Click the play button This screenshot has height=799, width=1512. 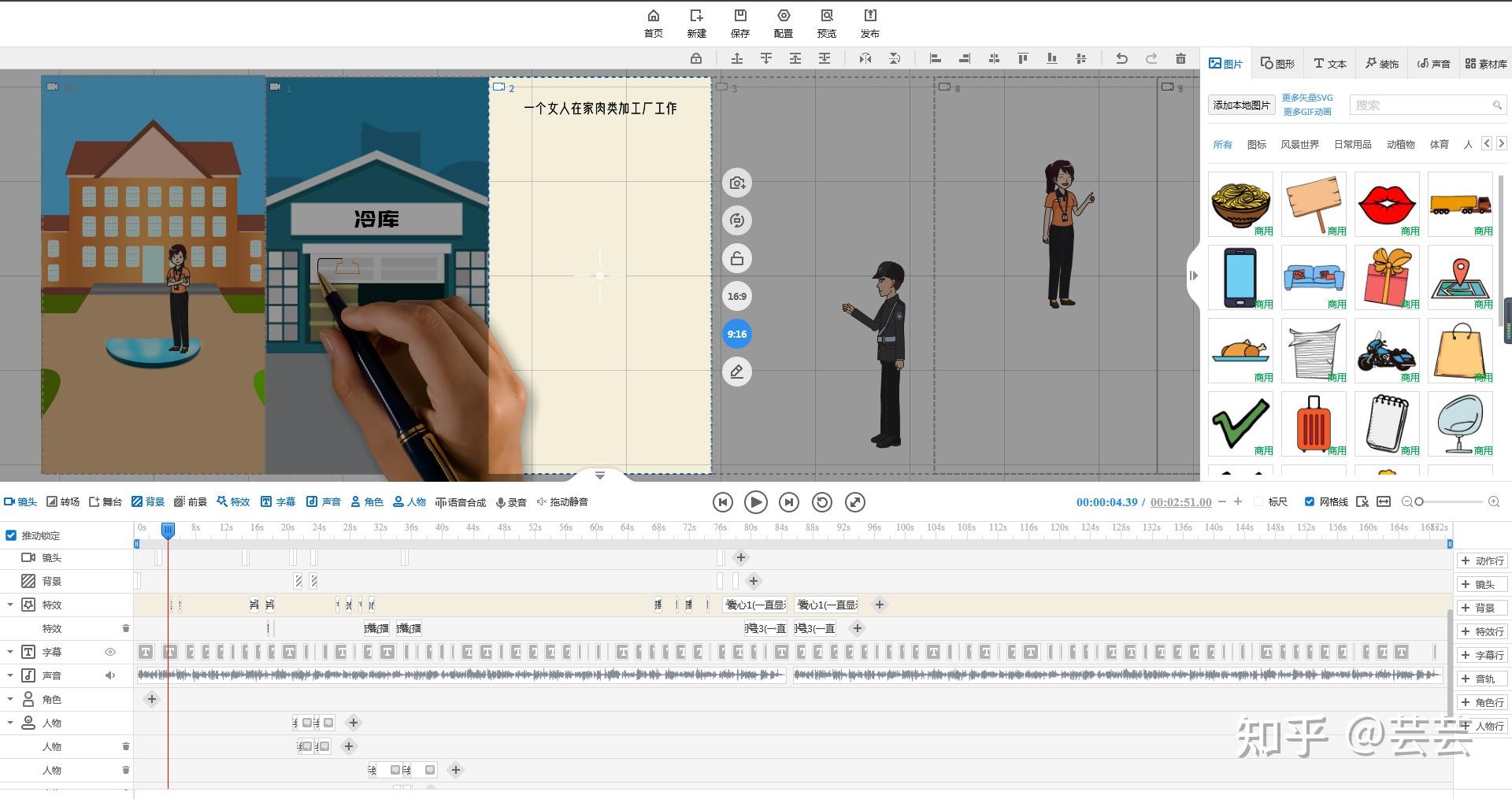(755, 502)
